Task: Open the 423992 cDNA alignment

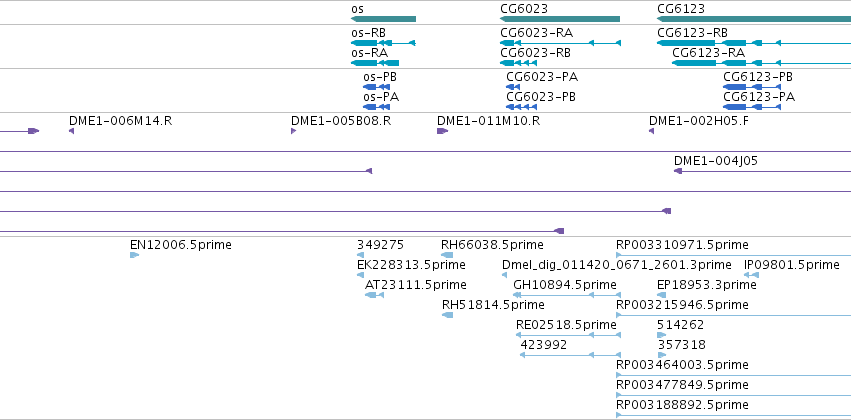Action: (570, 355)
